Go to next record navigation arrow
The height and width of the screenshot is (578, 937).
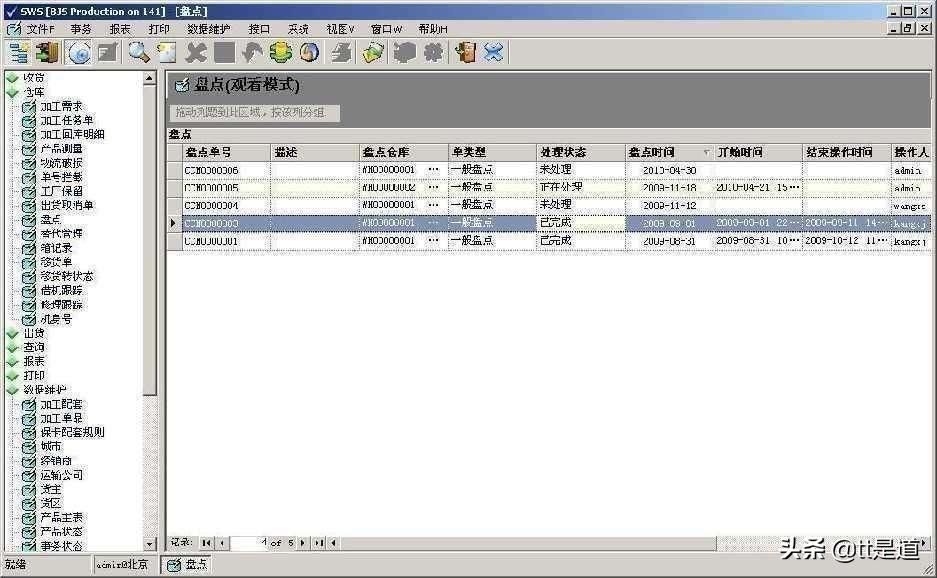click(x=303, y=543)
